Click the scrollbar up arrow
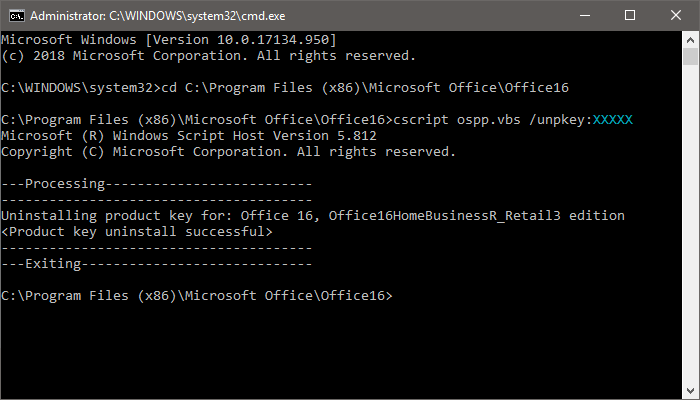 click(690, 39)
